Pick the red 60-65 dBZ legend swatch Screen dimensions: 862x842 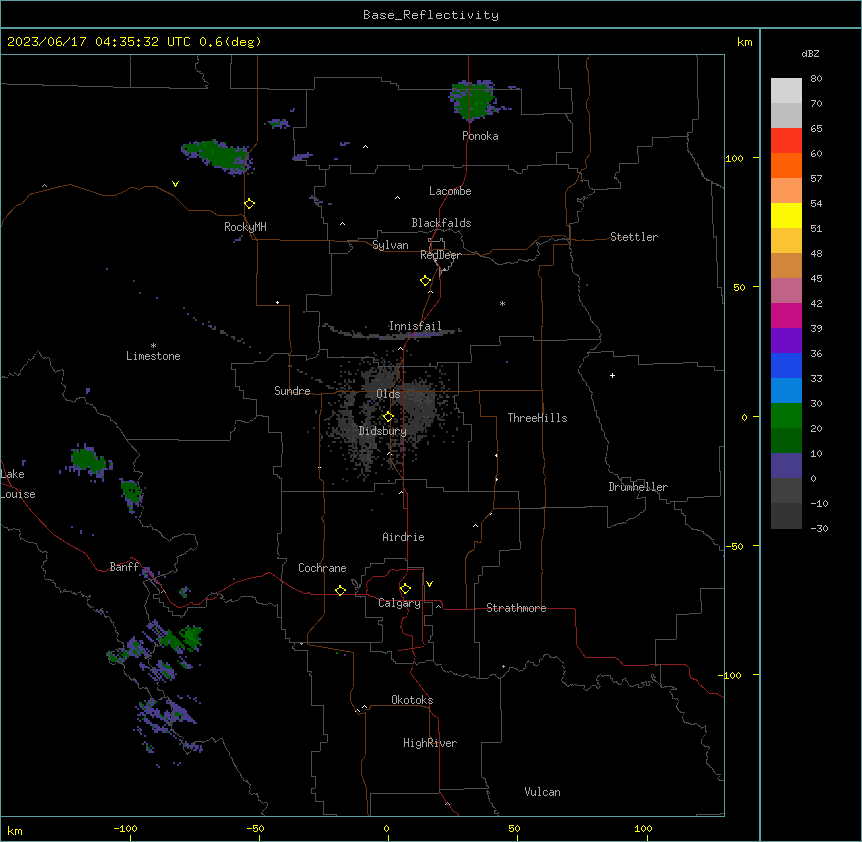click(786, 141)
